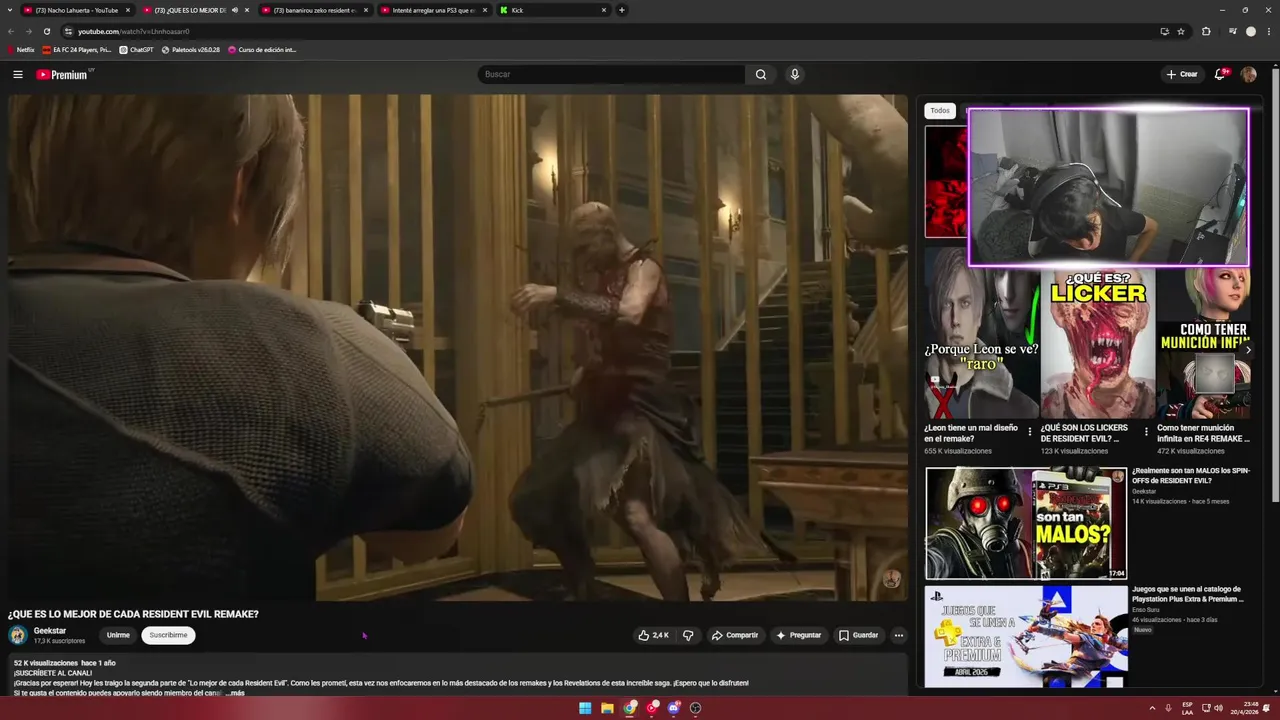This screenshot has height=720, width=1280.
Task: Like the video with 2,4 K likes
Action: tap(653, 635)
